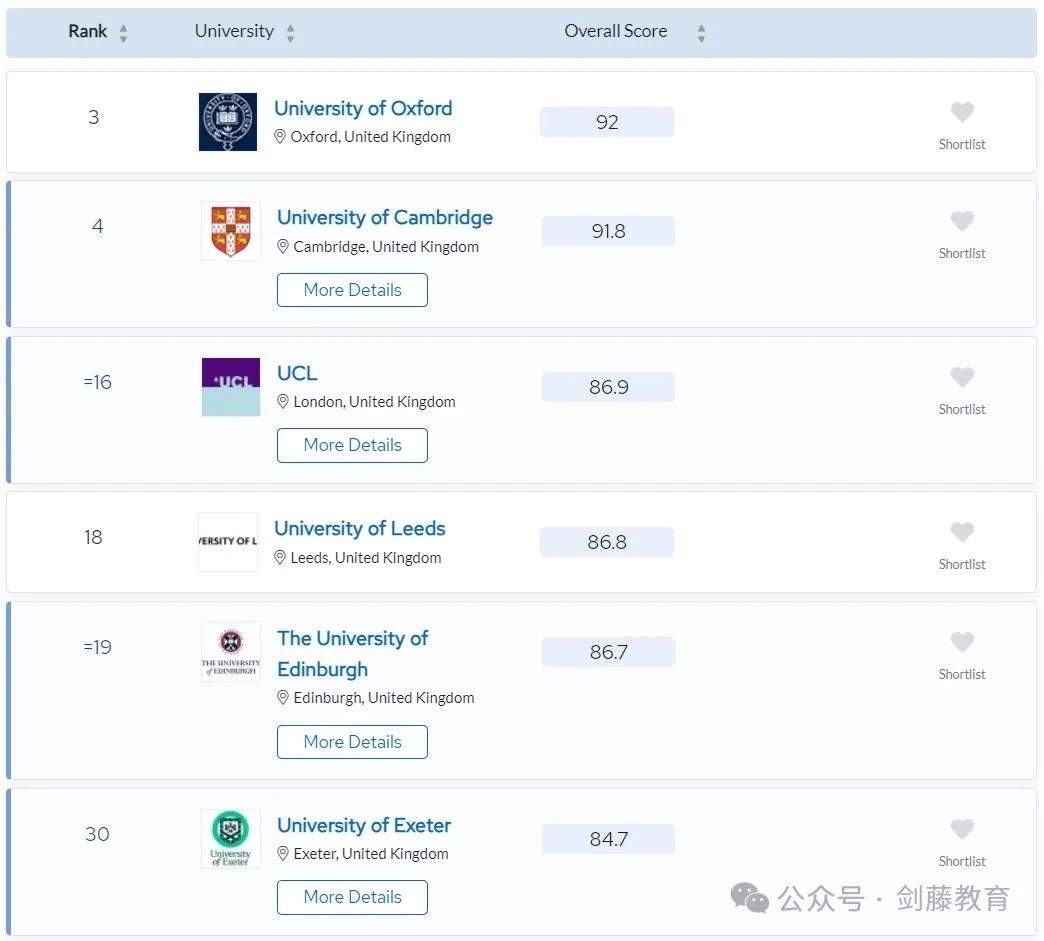Shortlist University of Cambridge heart icon

pos(962,221)
